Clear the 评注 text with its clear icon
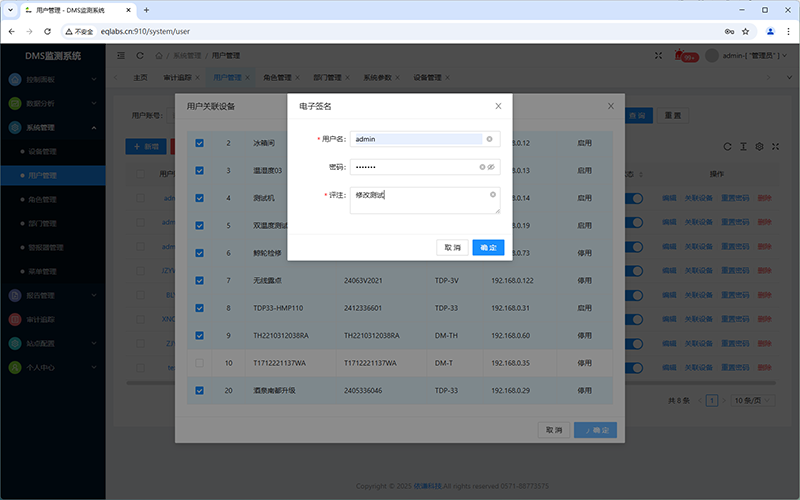This screenshot has width=800, height=500. point(492,194)
